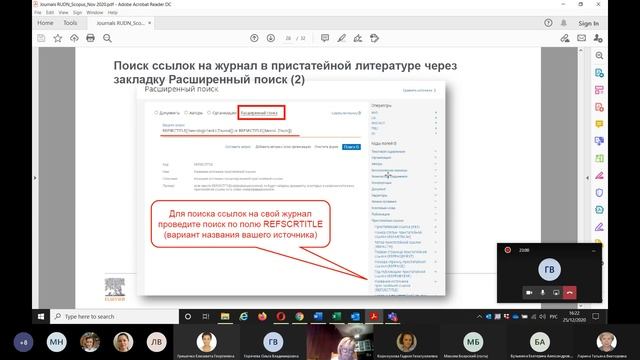The width and height of the screenshot is (640, 360).
Task: Open the Help menu
Action: (x=113, y=13)
